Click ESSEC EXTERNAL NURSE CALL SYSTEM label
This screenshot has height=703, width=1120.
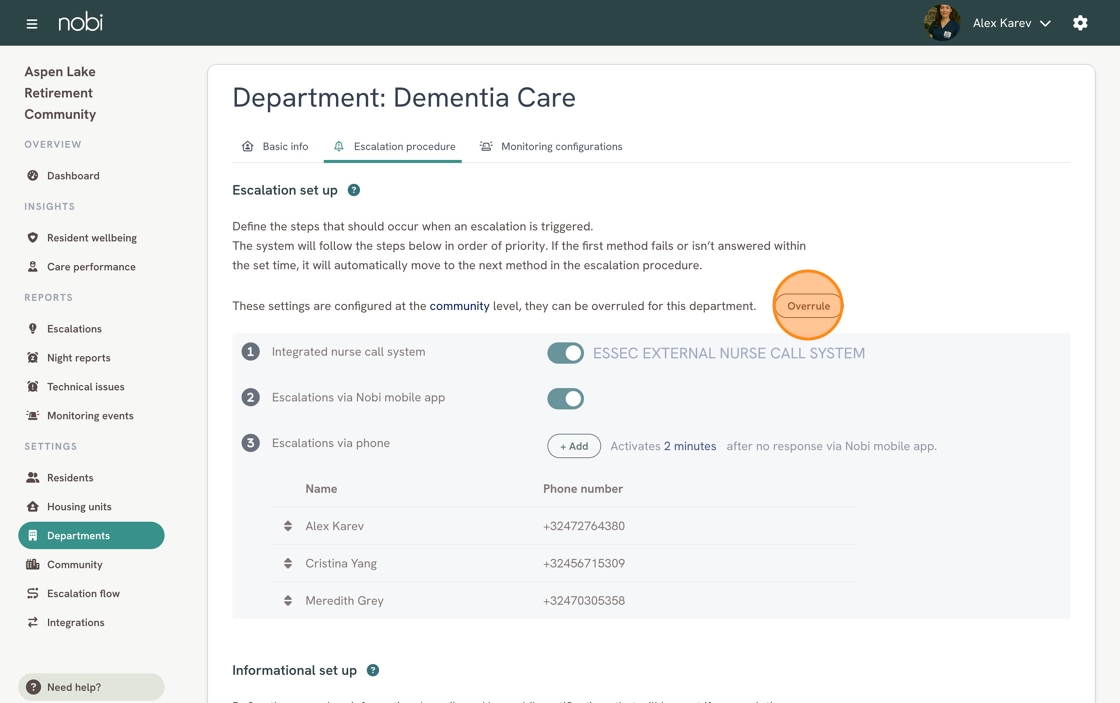[x=729, y=353]
